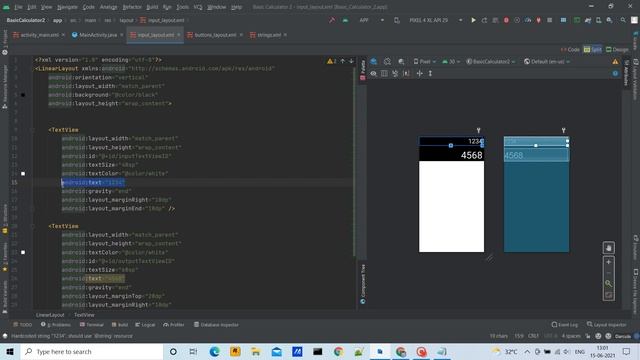640x360 pixels.
Task: Click the Make Project hammer icon
Action: click(332, 20)
